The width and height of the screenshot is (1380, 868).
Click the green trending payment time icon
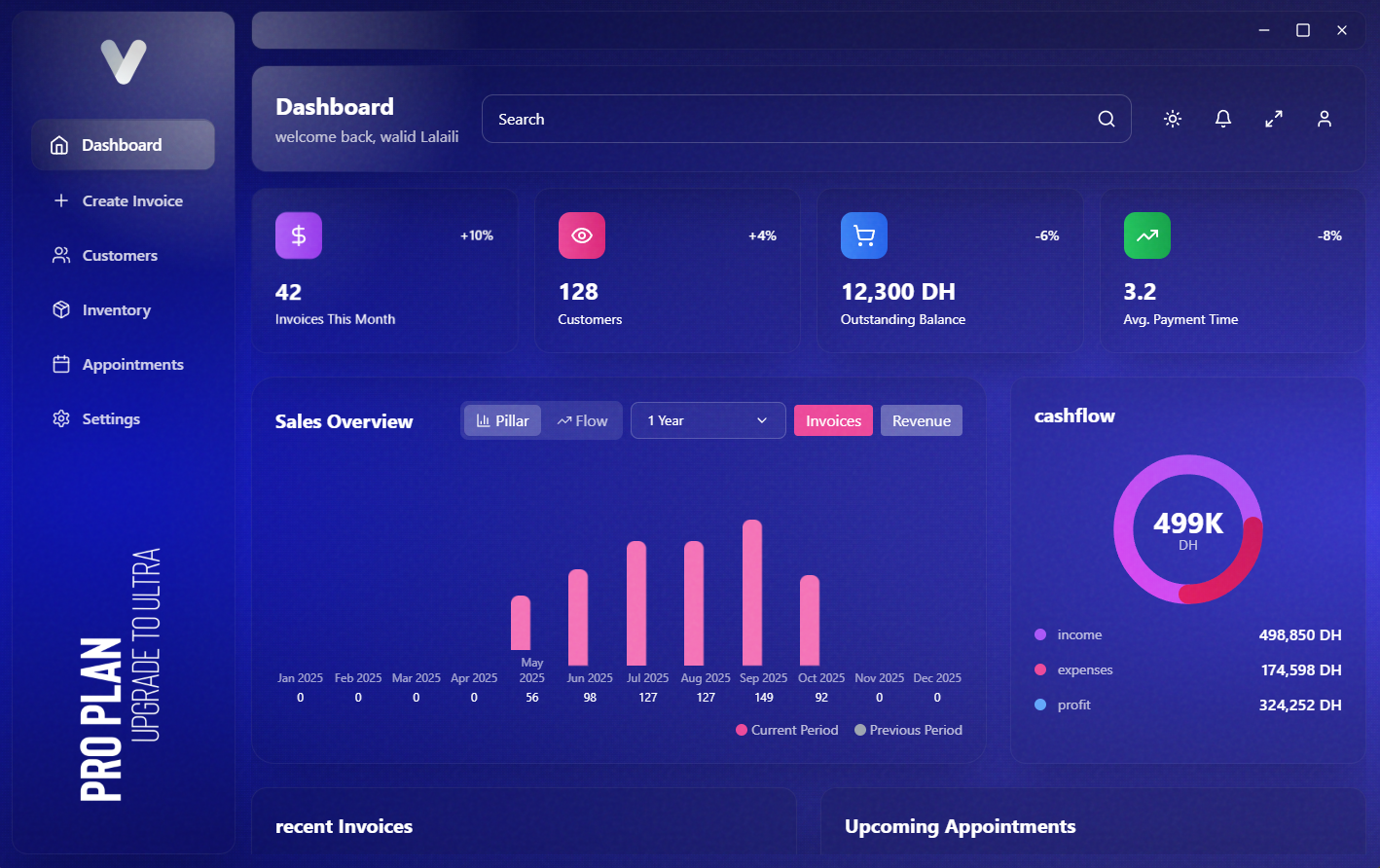[x=1147, y=235]
